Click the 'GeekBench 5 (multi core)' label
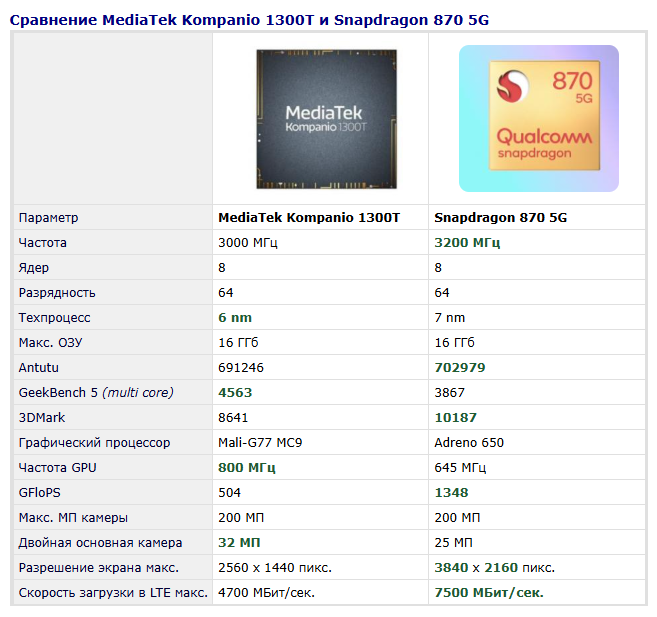The image size is (657, 617). (96, 392)
